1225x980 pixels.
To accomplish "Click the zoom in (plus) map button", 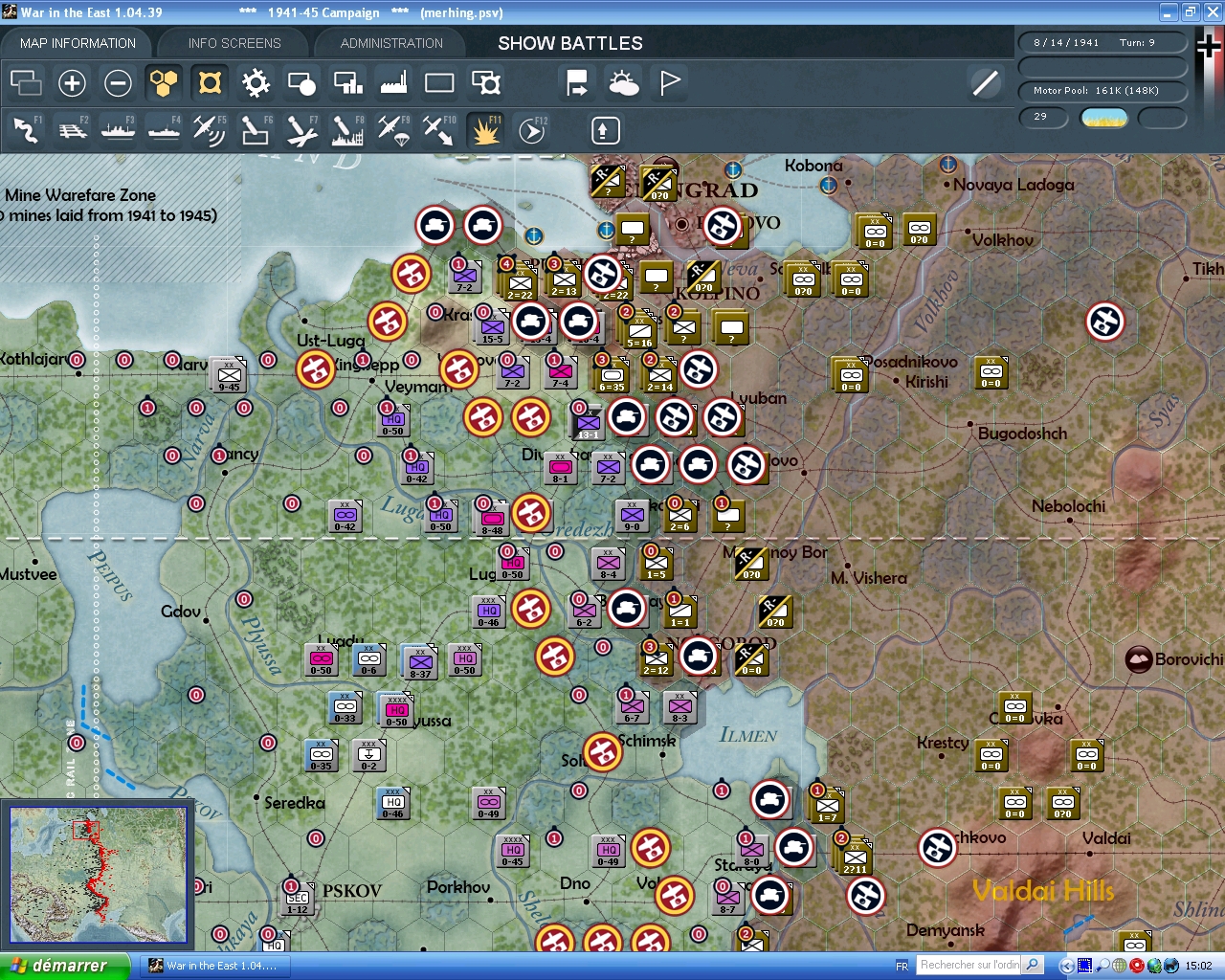I will point(72,83).
